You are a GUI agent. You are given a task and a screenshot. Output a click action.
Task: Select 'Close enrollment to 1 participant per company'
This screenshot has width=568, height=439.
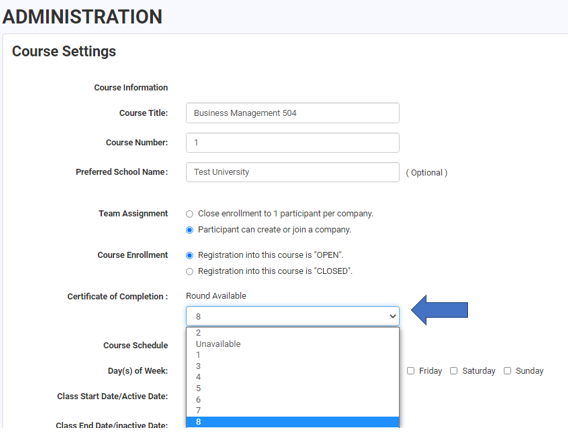click(189, 214)
